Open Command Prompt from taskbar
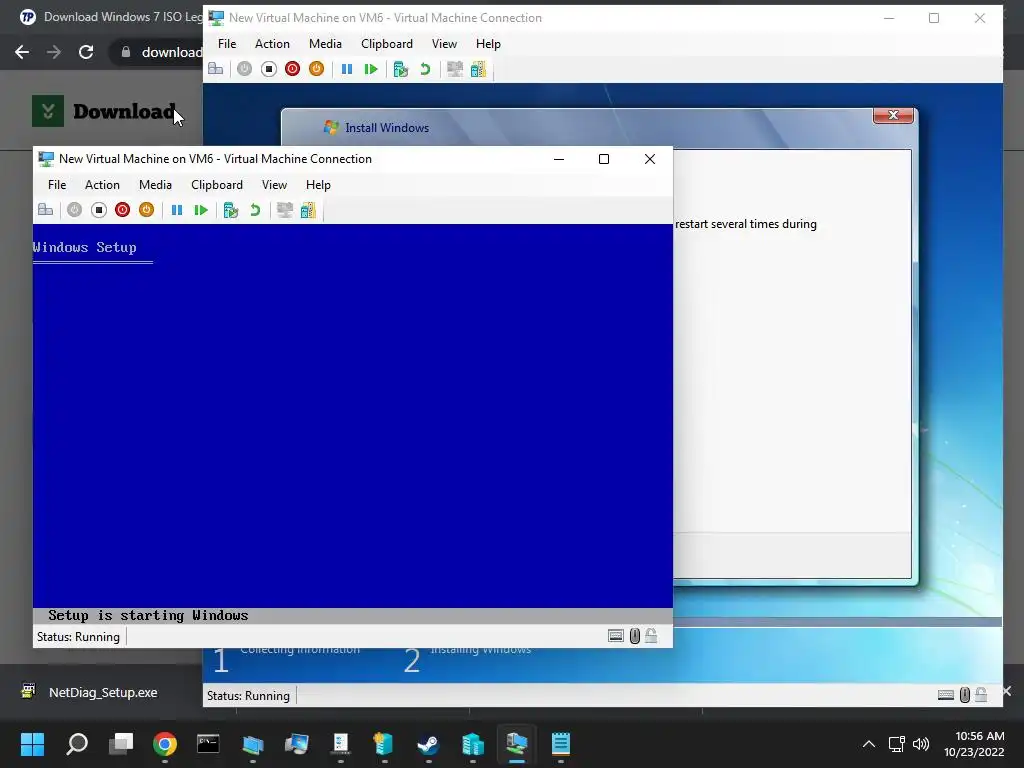Viewport: 1024px width, 768px height. (x=208, y=744)
